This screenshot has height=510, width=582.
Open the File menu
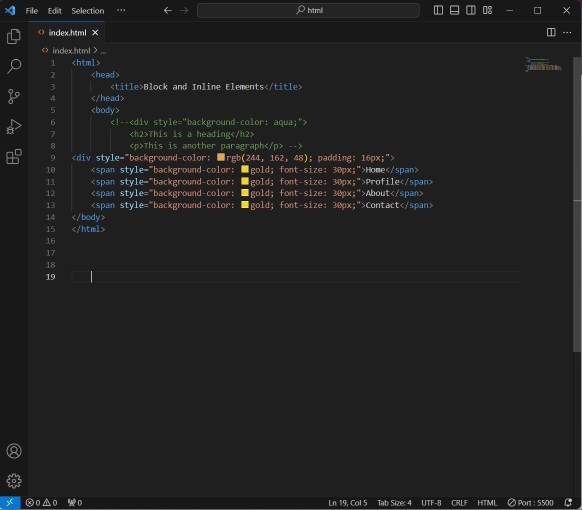pyautogui.click(x=32, y=11)
